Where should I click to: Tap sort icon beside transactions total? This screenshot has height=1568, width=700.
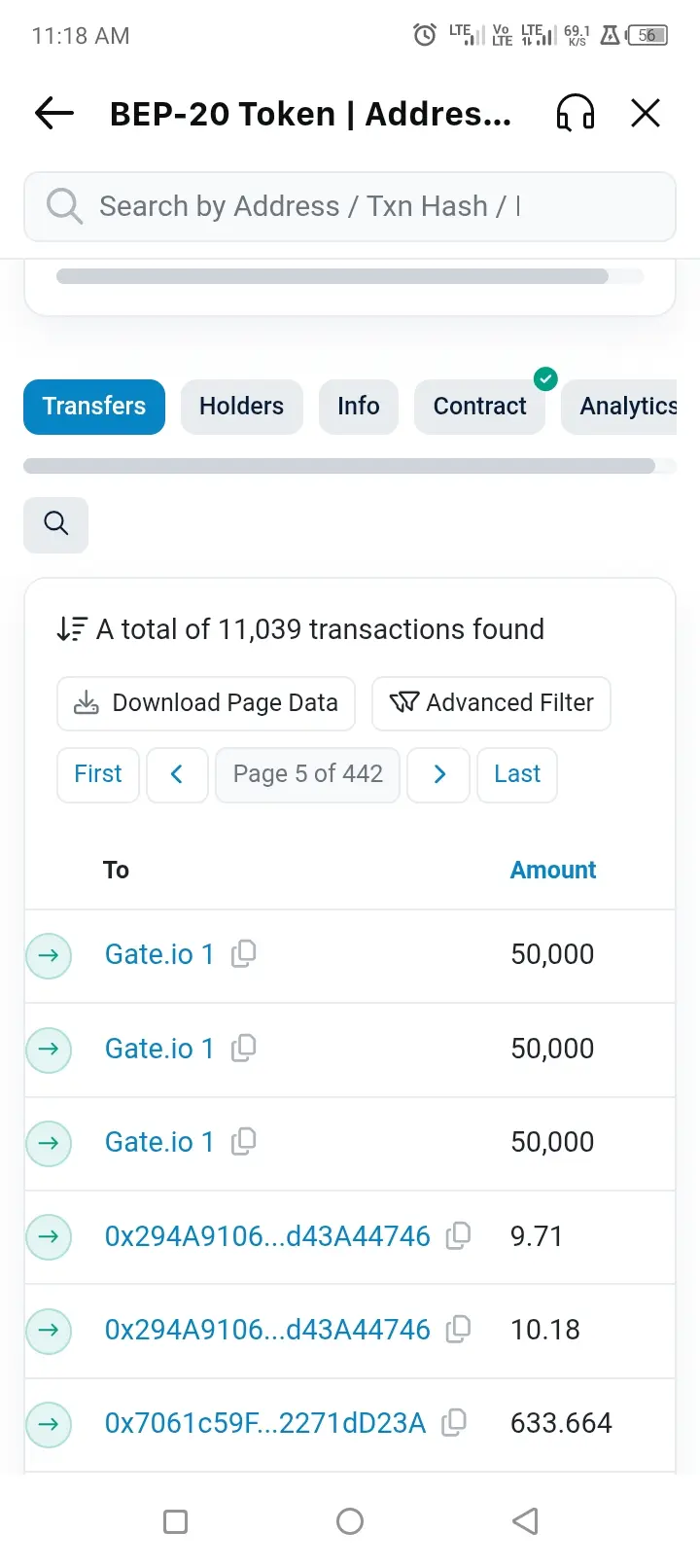tap(72, 629)
